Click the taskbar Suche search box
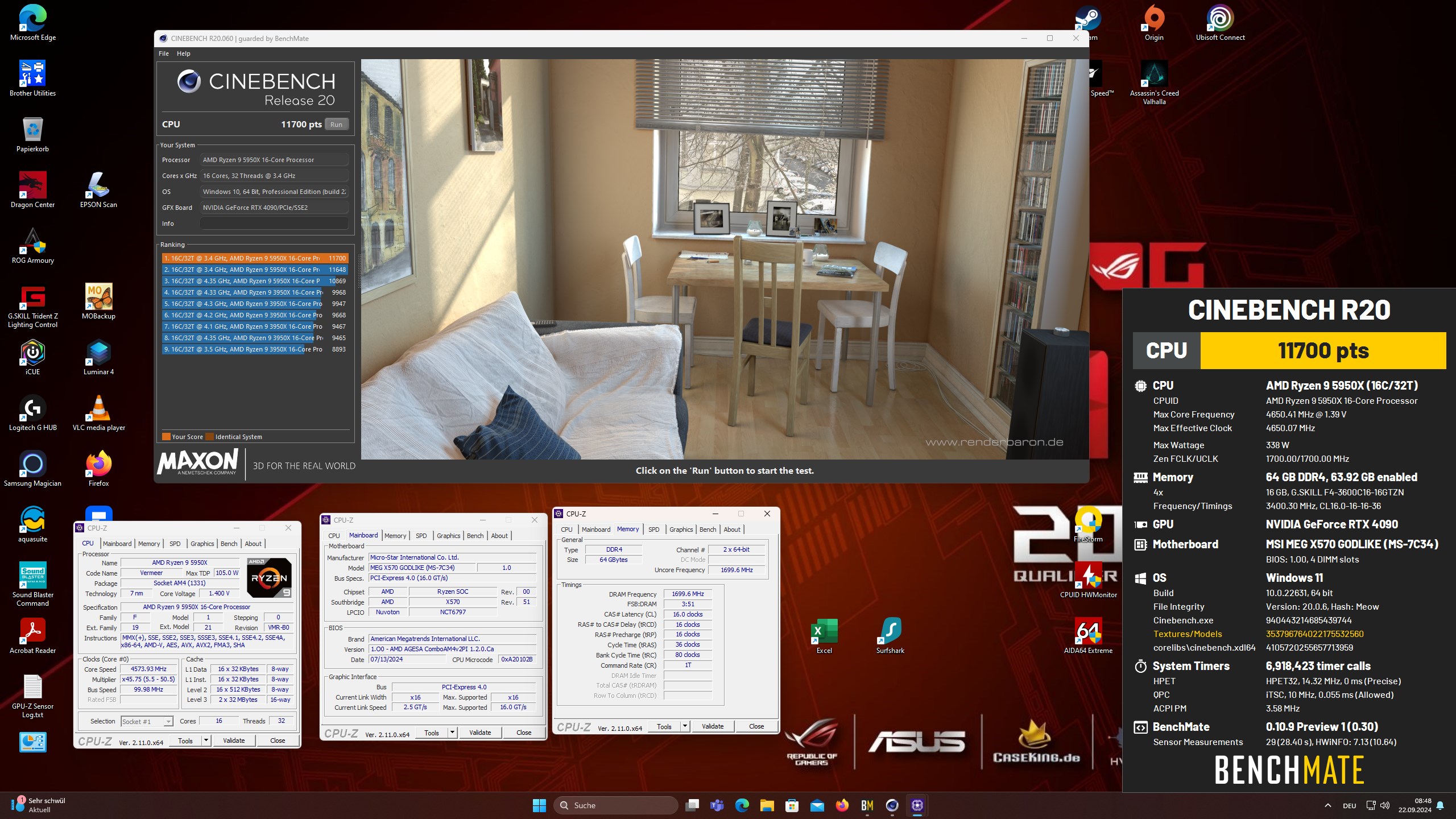 615,805
